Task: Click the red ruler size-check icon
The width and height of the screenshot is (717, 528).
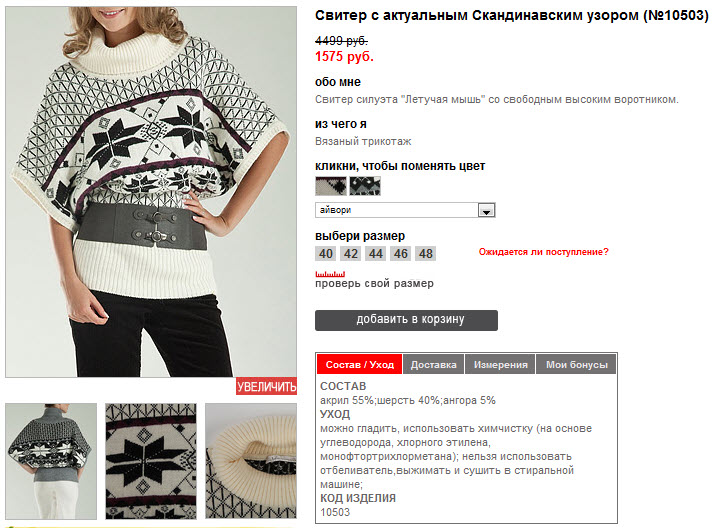Action: pos(330,274)
